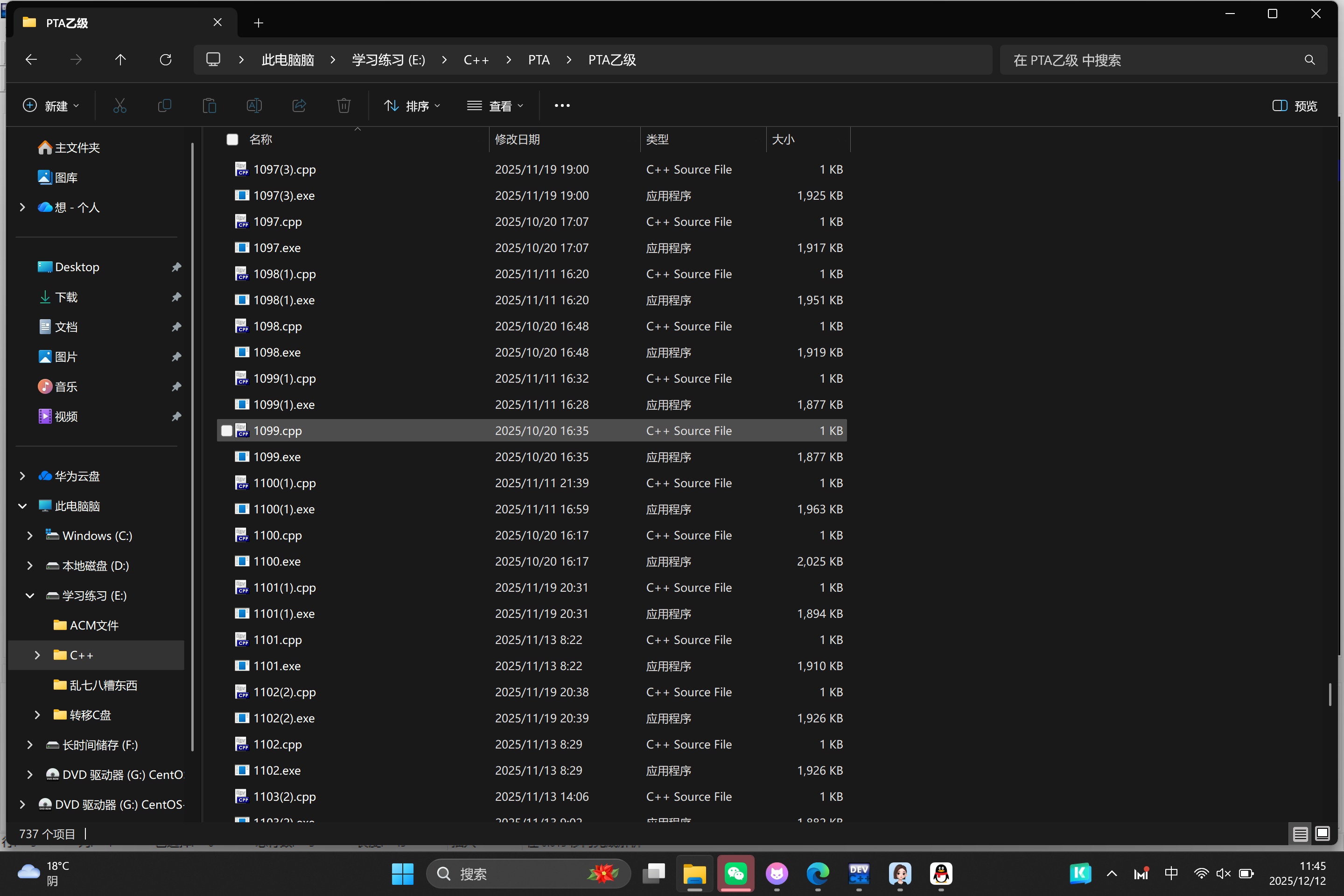Image resolution: width=1344 pixels, height=896 pixels.
Task: Click the Delete trash icon
Action: pos(343,106)
